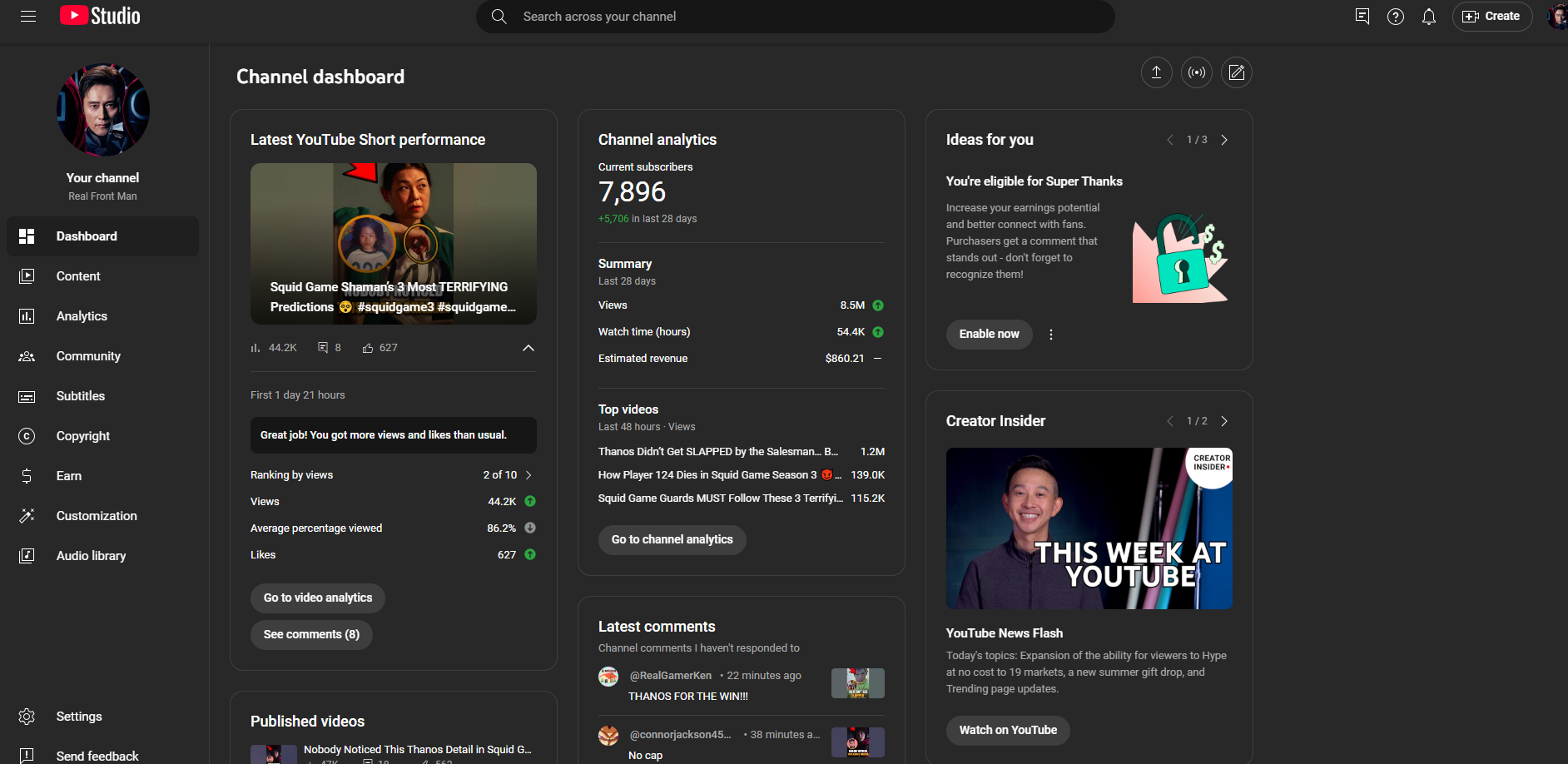This screenshot has width=1568, height=764.
Task: Open the notifications bell
Action: pos(1429,16)
